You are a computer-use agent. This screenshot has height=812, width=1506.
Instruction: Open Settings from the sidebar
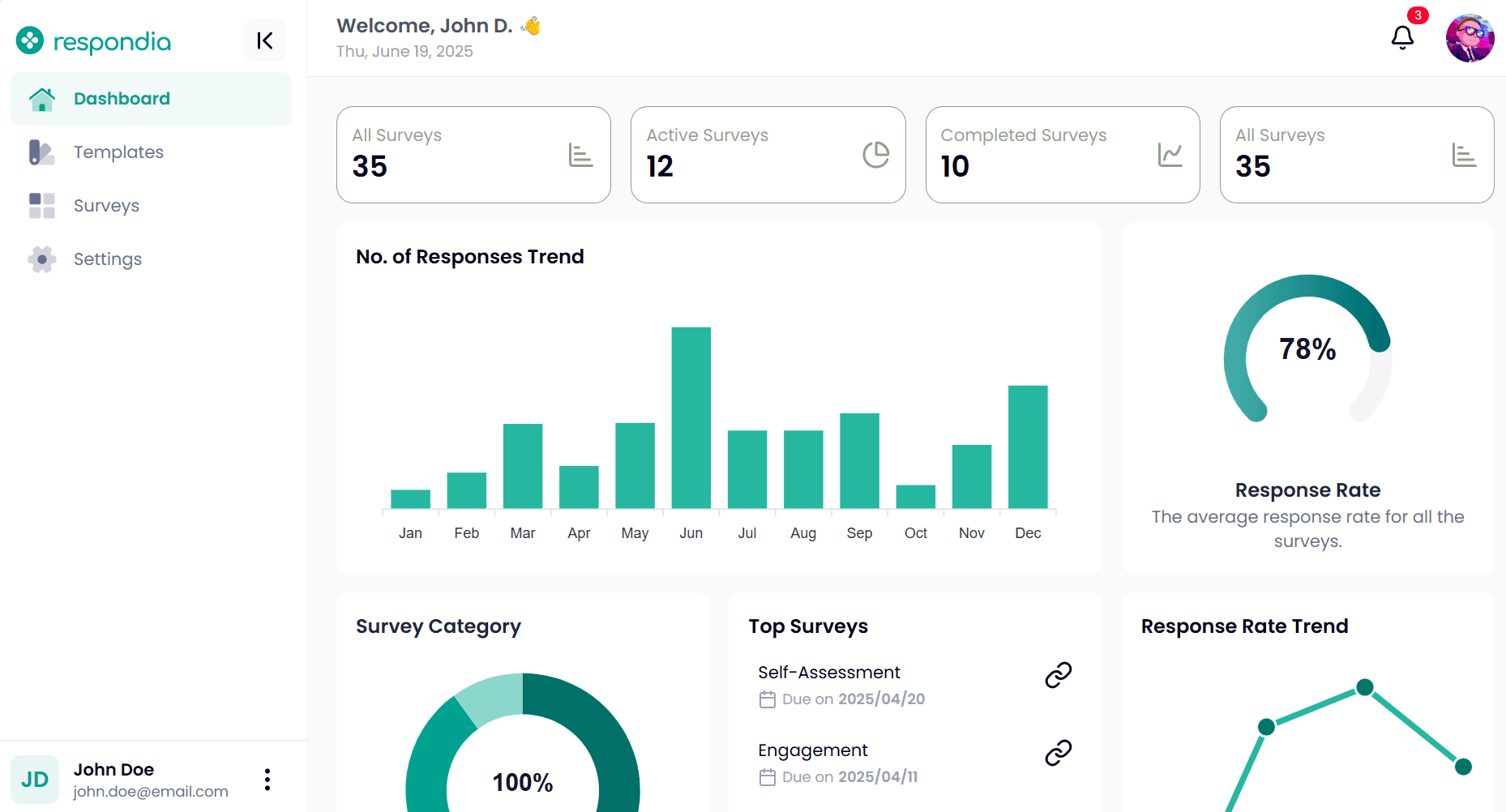click(107, 259)
